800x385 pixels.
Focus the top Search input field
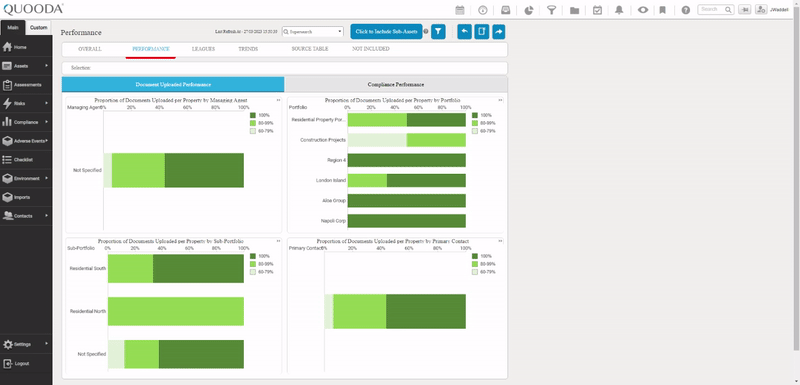click(715, 10)
